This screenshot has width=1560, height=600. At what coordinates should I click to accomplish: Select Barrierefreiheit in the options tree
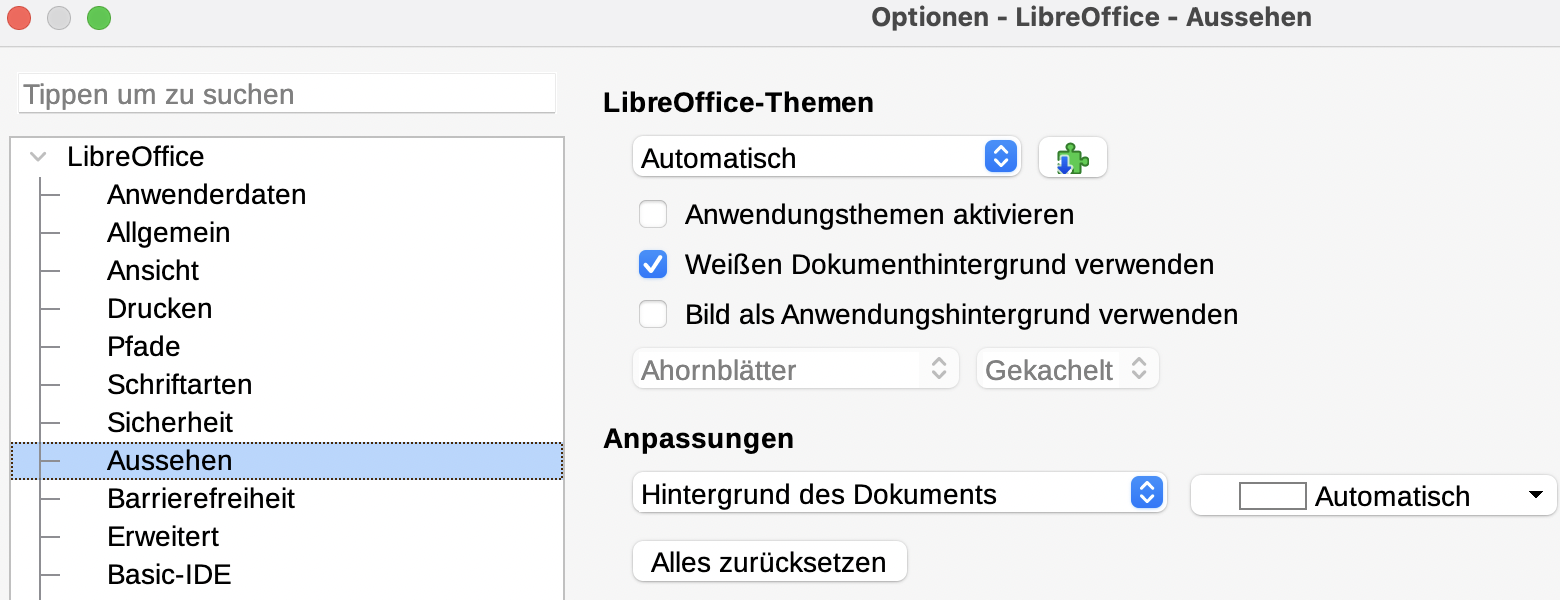[x=201, y=498]
